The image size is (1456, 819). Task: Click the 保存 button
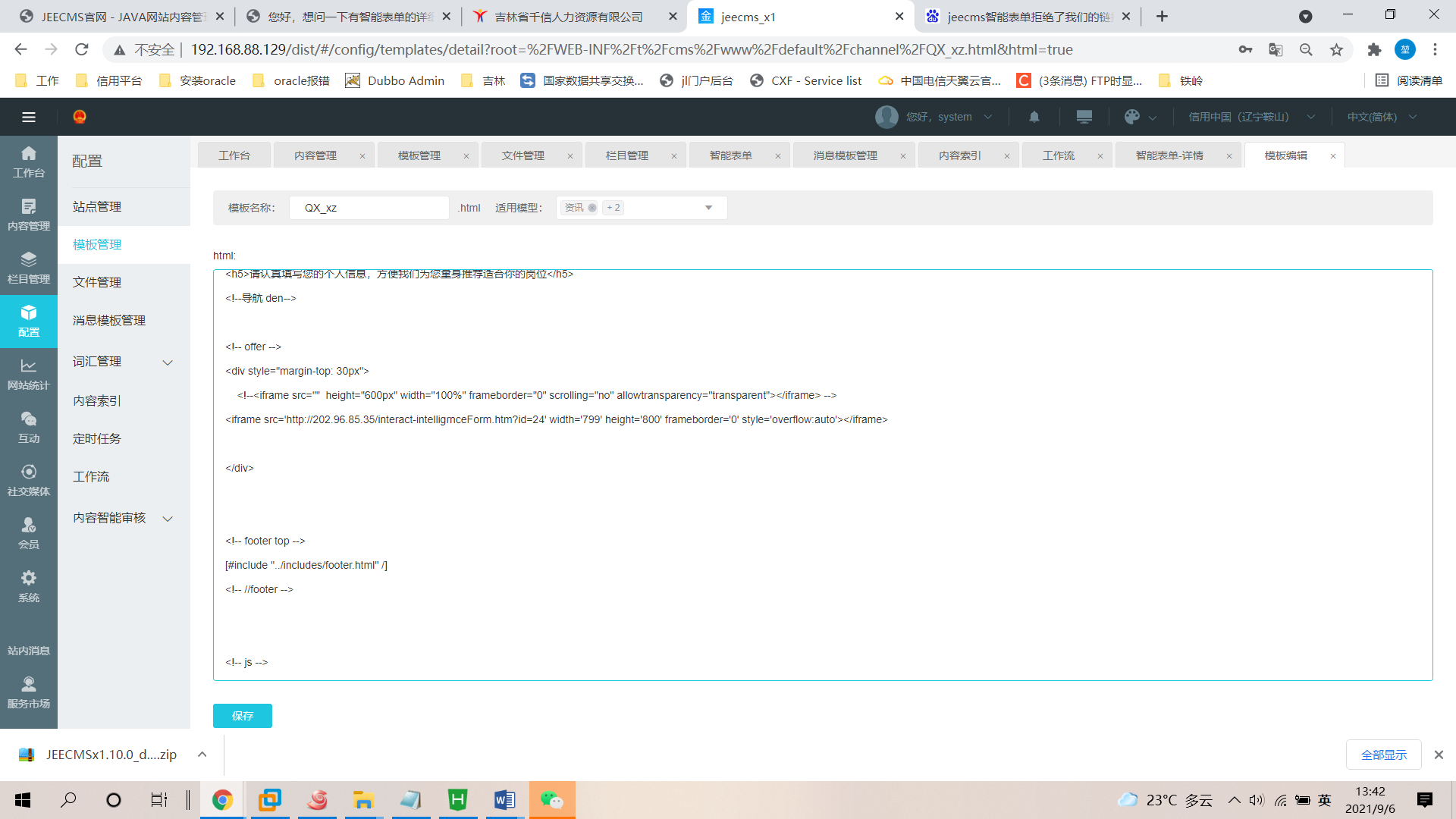[x=243, y=716]
